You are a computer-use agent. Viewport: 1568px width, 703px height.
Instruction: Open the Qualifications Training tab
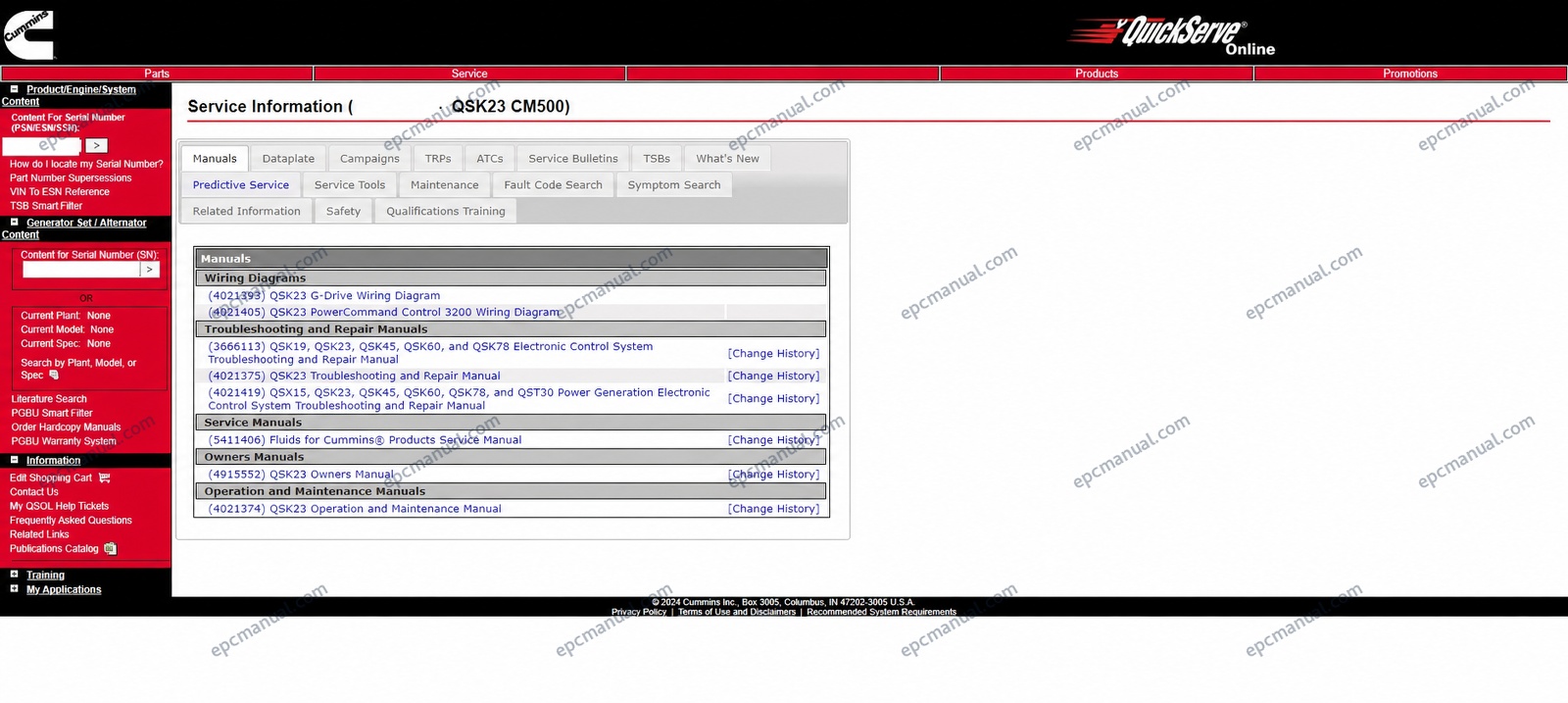pos(446,211)
